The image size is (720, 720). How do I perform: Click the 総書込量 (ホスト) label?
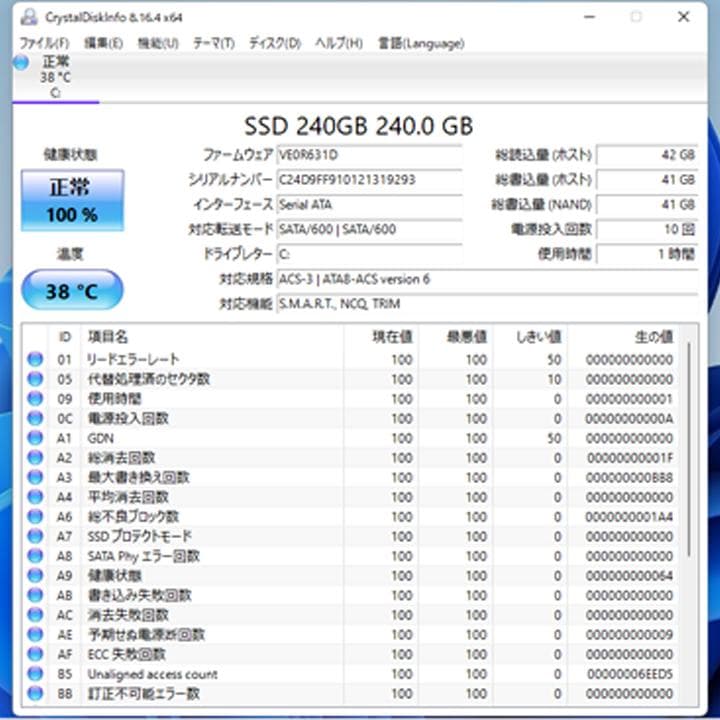543,180
